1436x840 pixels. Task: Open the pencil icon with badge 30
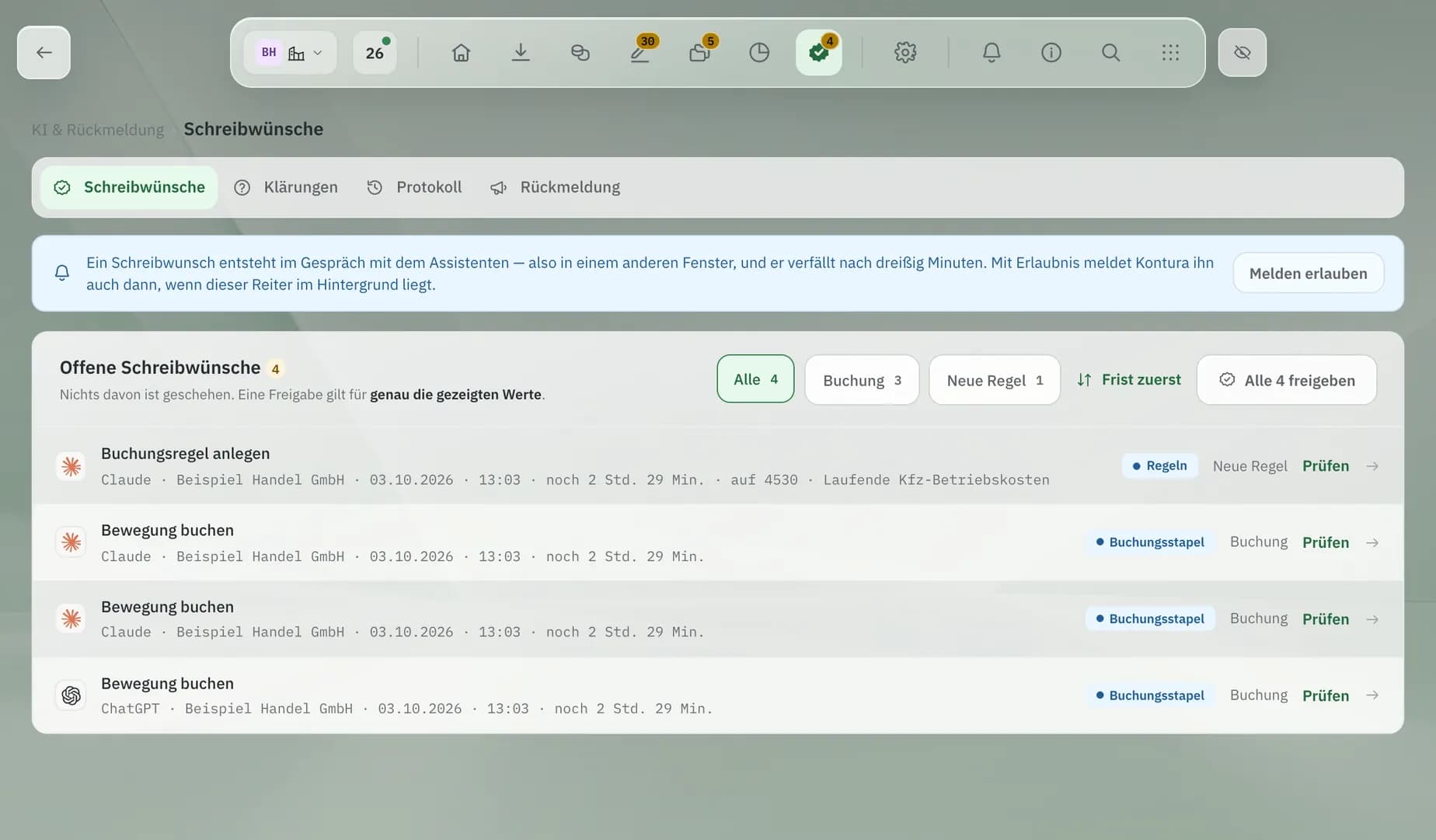click(640, 53)
